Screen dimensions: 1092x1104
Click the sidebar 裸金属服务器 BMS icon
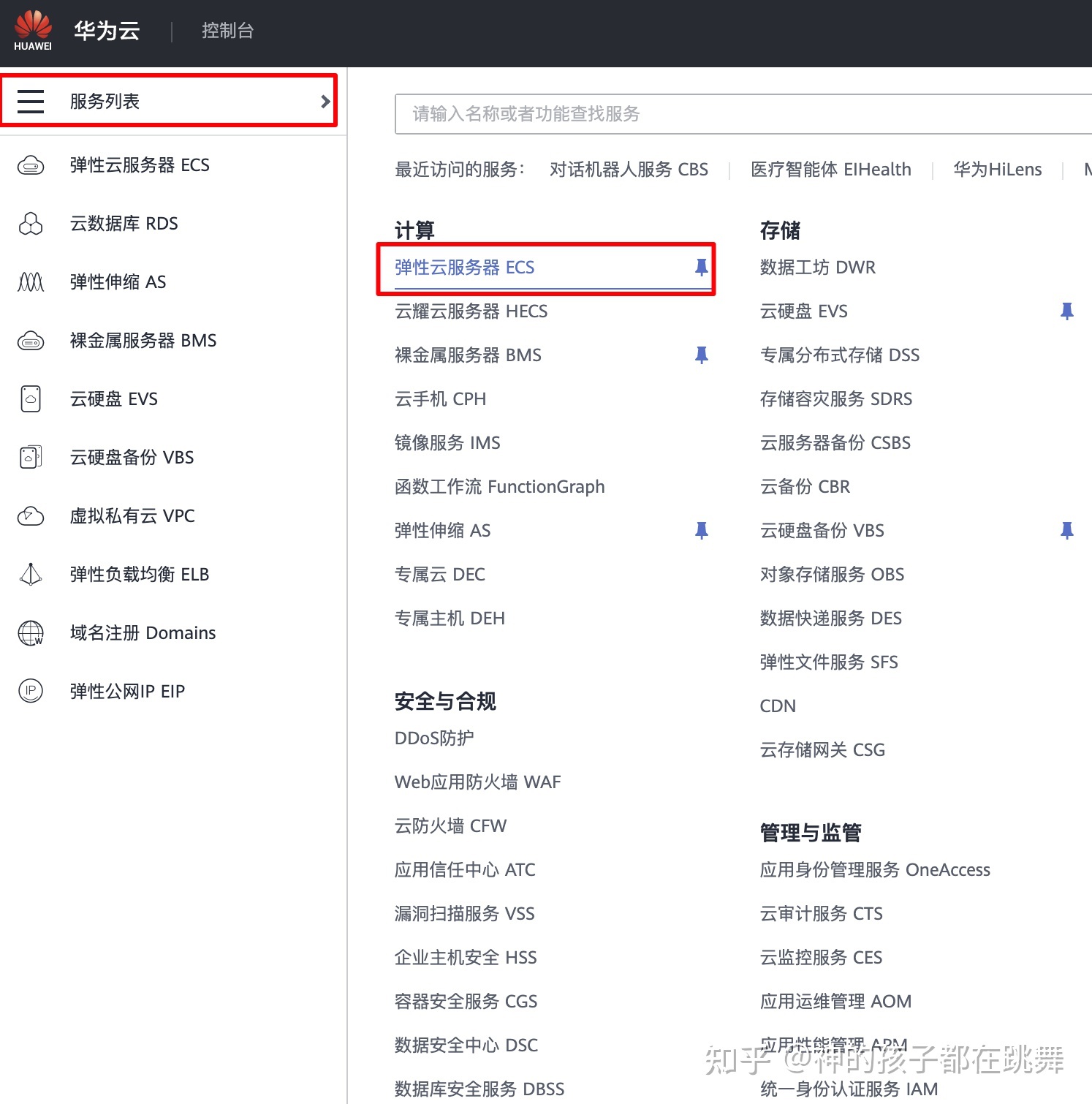[x=31, y=341]
